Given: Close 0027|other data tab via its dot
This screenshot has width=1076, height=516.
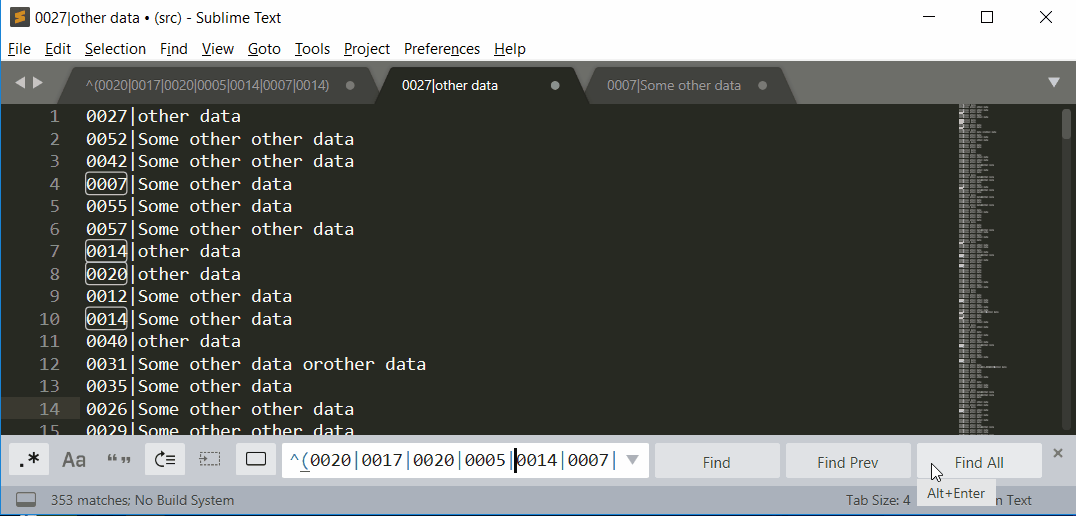Looking at the screenshot, I should click(x=555, y=86).
